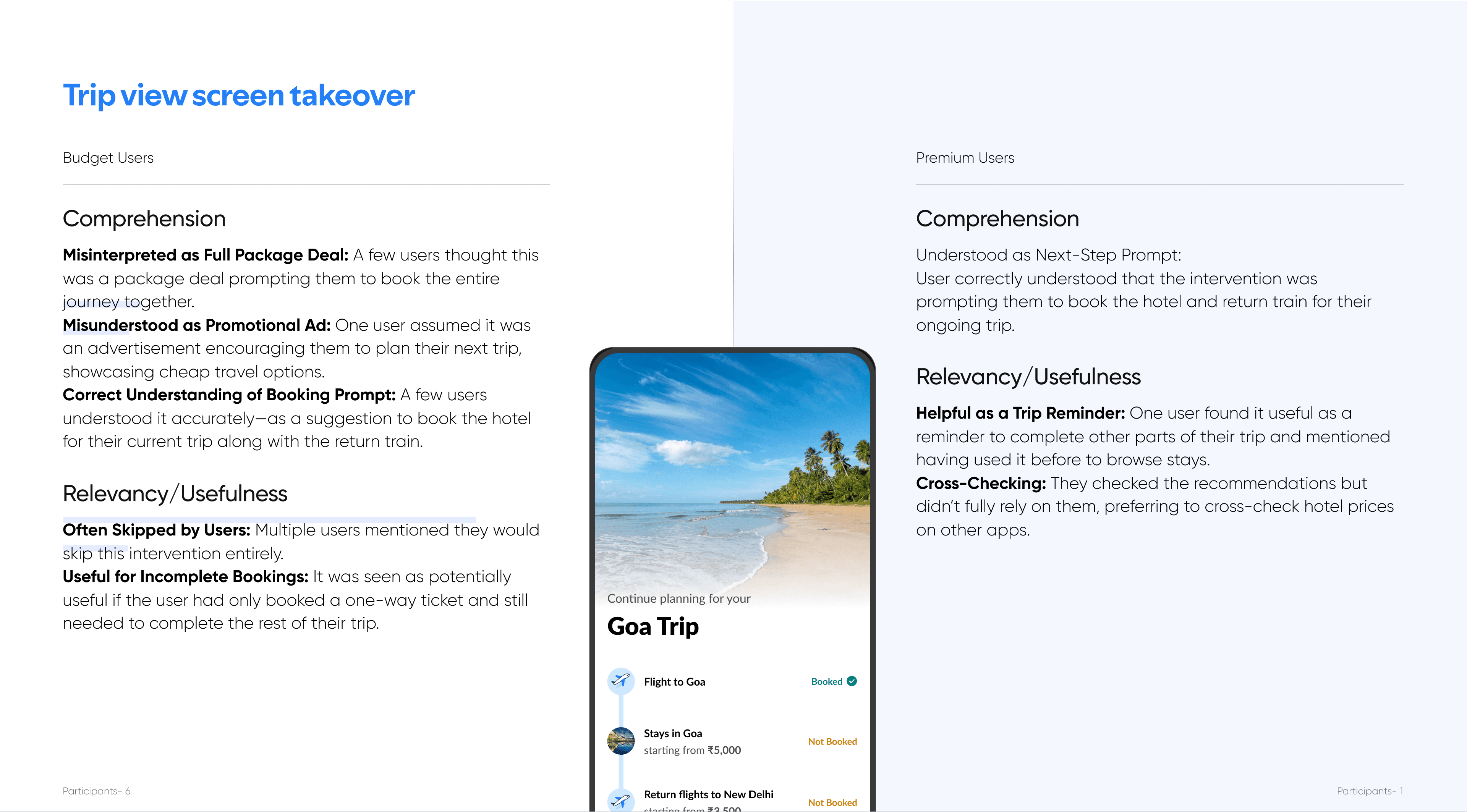Select the Not Booked status for Stays
This screenshot has height=812, width=1467.
click(832, 741)
